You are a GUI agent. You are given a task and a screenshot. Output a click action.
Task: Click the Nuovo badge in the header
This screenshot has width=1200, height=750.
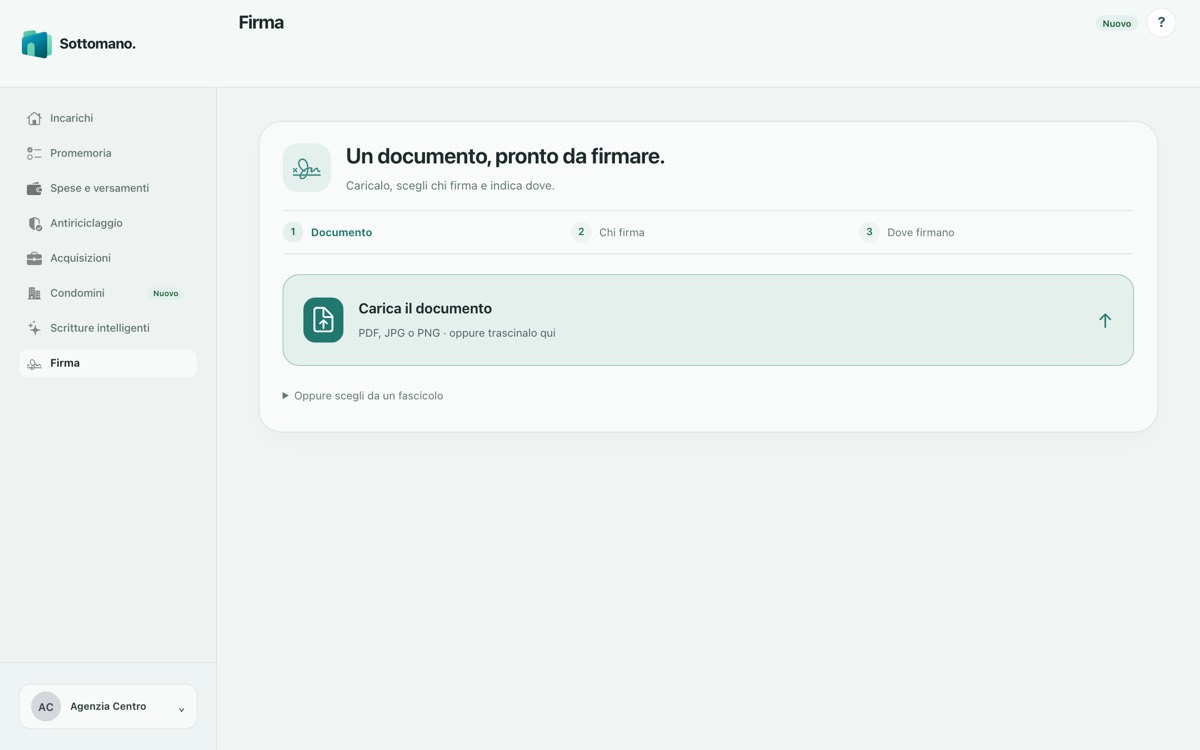coord(1117,23)
